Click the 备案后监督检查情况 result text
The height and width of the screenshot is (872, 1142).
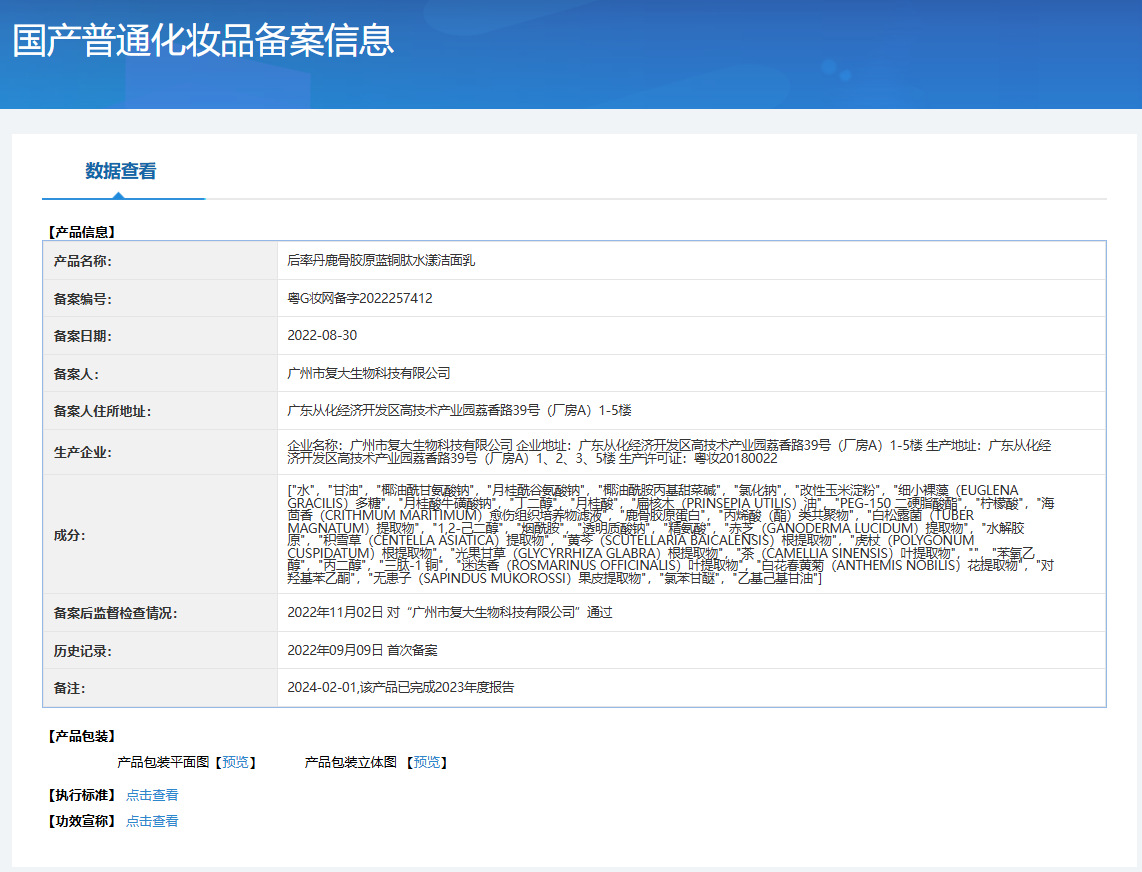pyautogui.click(x=449, y=612)
